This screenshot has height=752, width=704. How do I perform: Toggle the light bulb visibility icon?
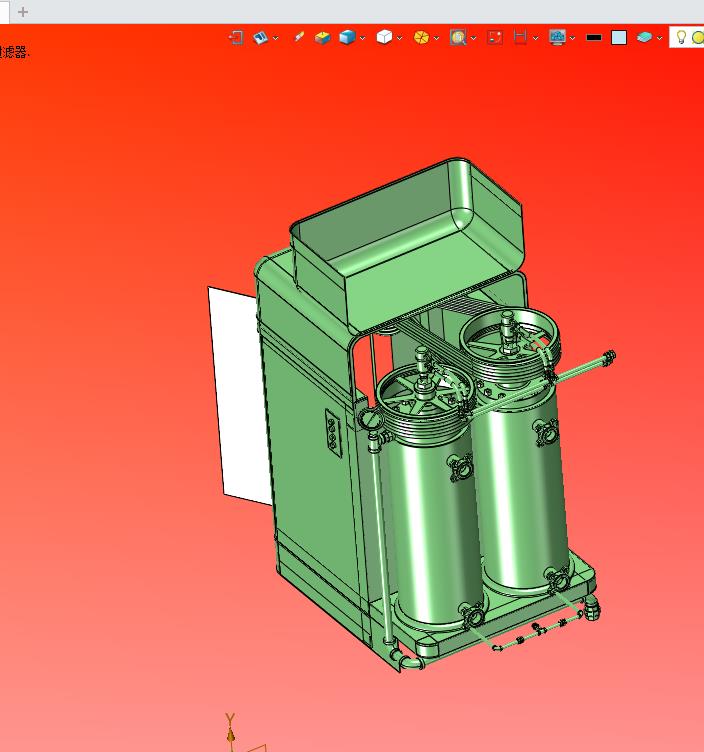click(681, 37)
